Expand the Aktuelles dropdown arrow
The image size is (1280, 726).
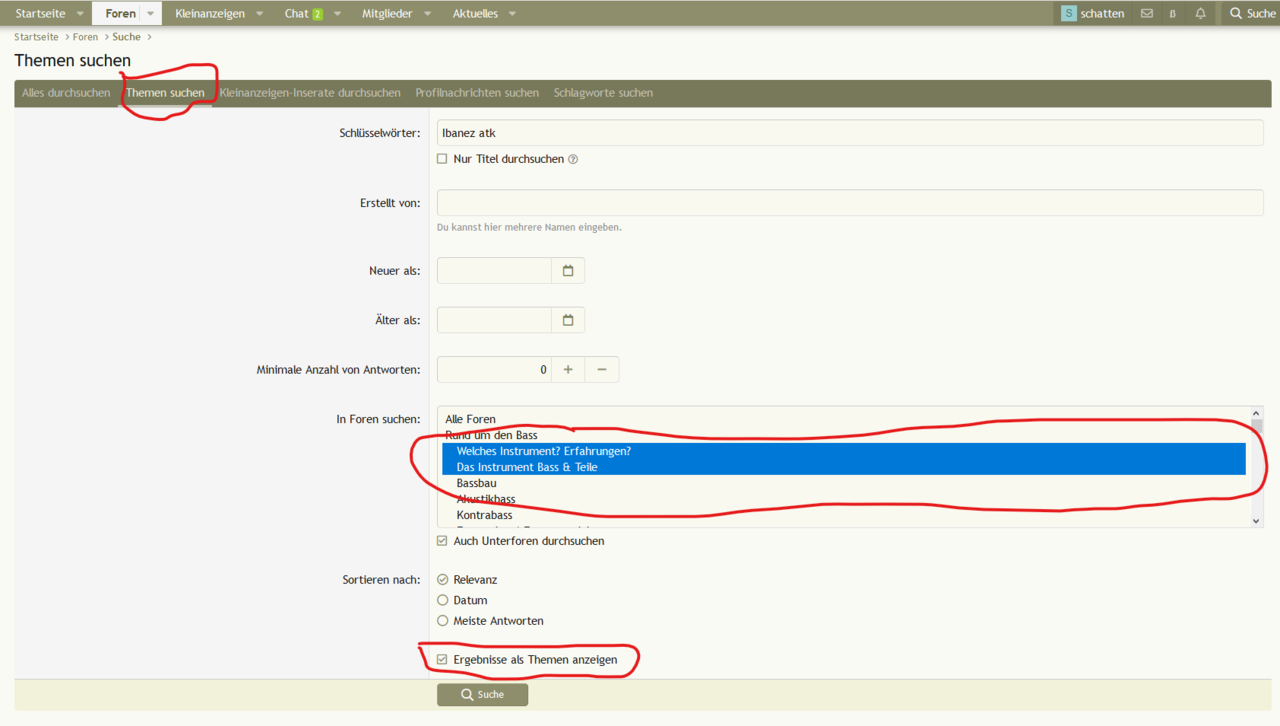pos(512,14)
